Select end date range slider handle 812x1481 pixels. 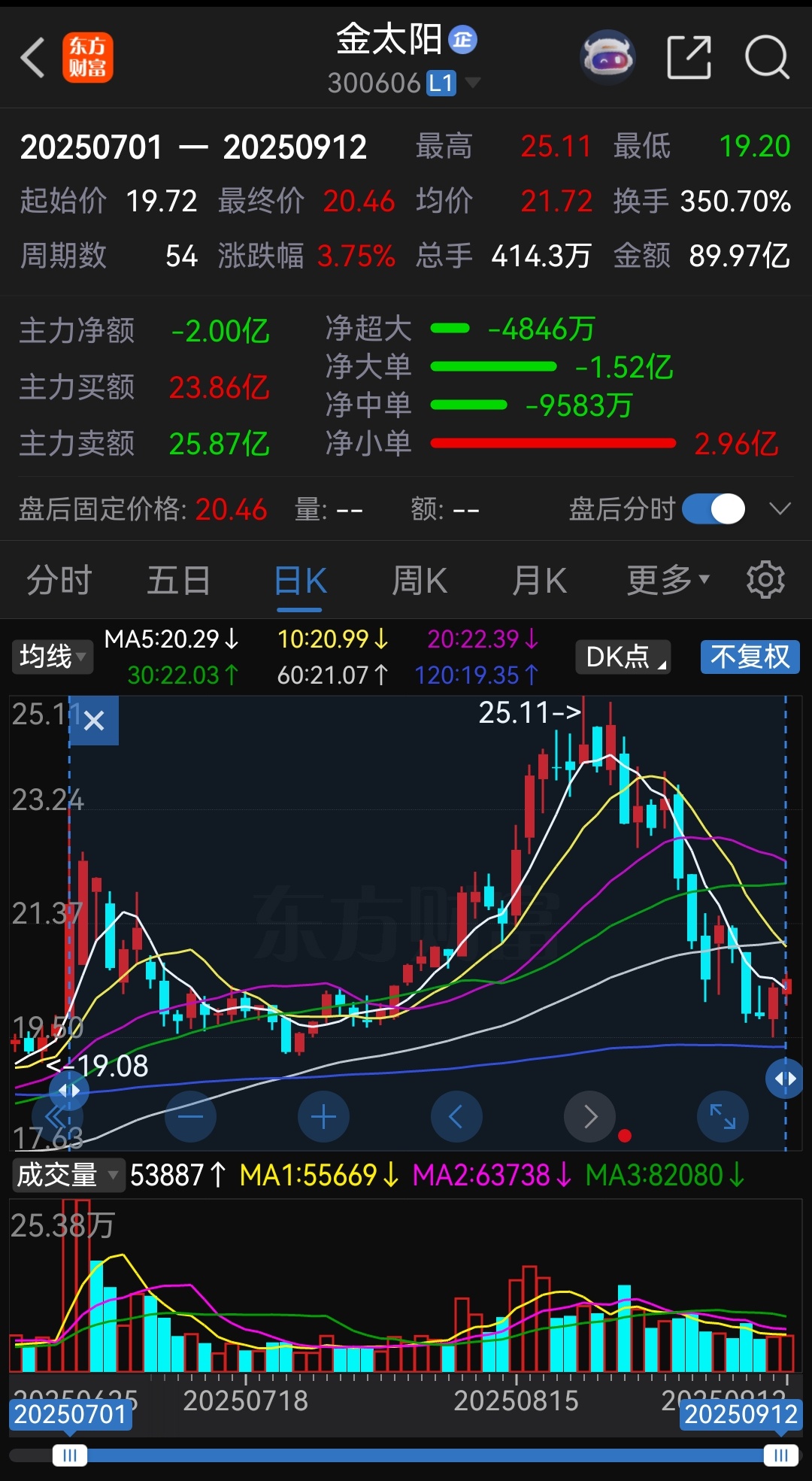click(781, 1455)
